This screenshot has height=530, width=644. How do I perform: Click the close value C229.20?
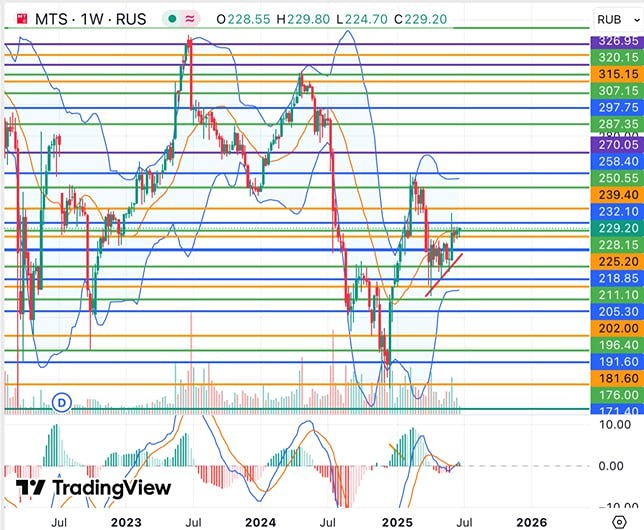pos(420,19)
